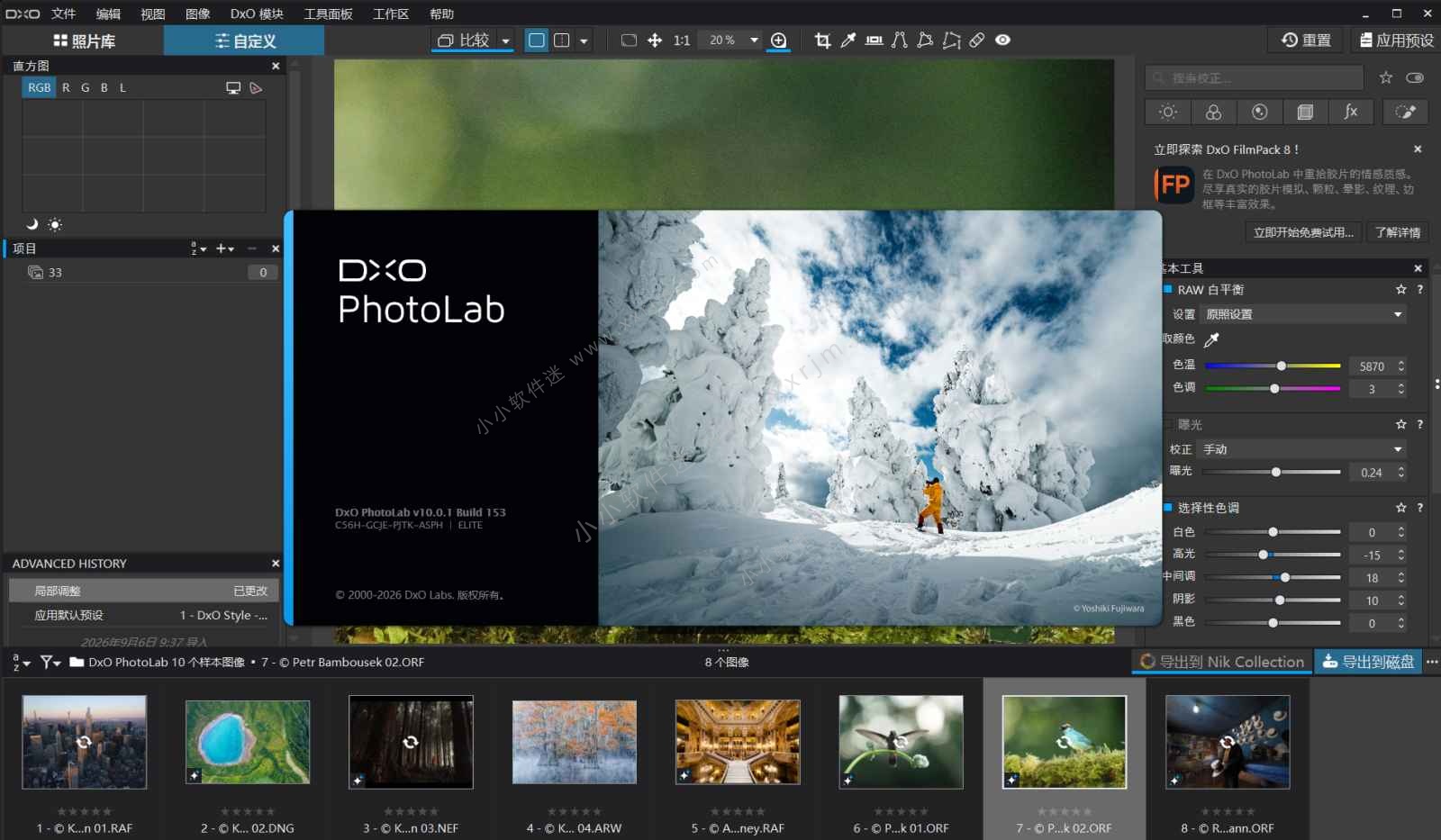Open the 编辑 menu
The image size is (1441, 840).
click(108, 14)
